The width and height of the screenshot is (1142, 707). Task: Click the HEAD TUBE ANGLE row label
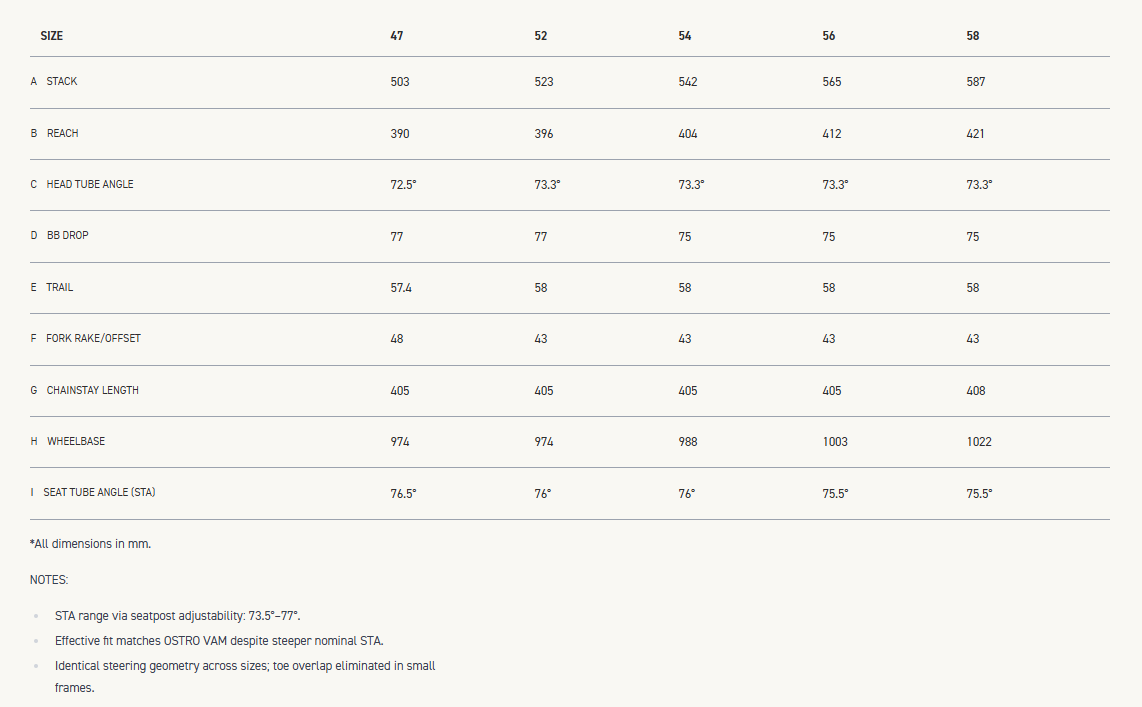(89, 185)
